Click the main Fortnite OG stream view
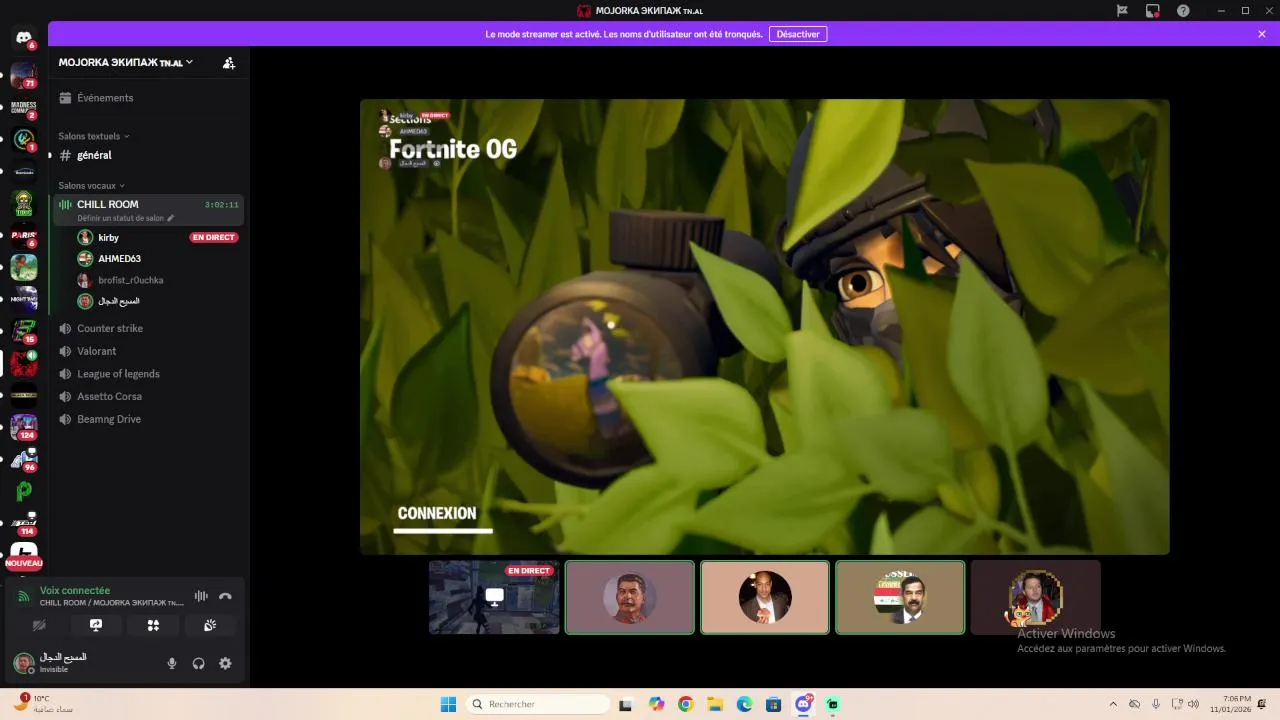This screenshot has height=720, width=1280. 765,326
